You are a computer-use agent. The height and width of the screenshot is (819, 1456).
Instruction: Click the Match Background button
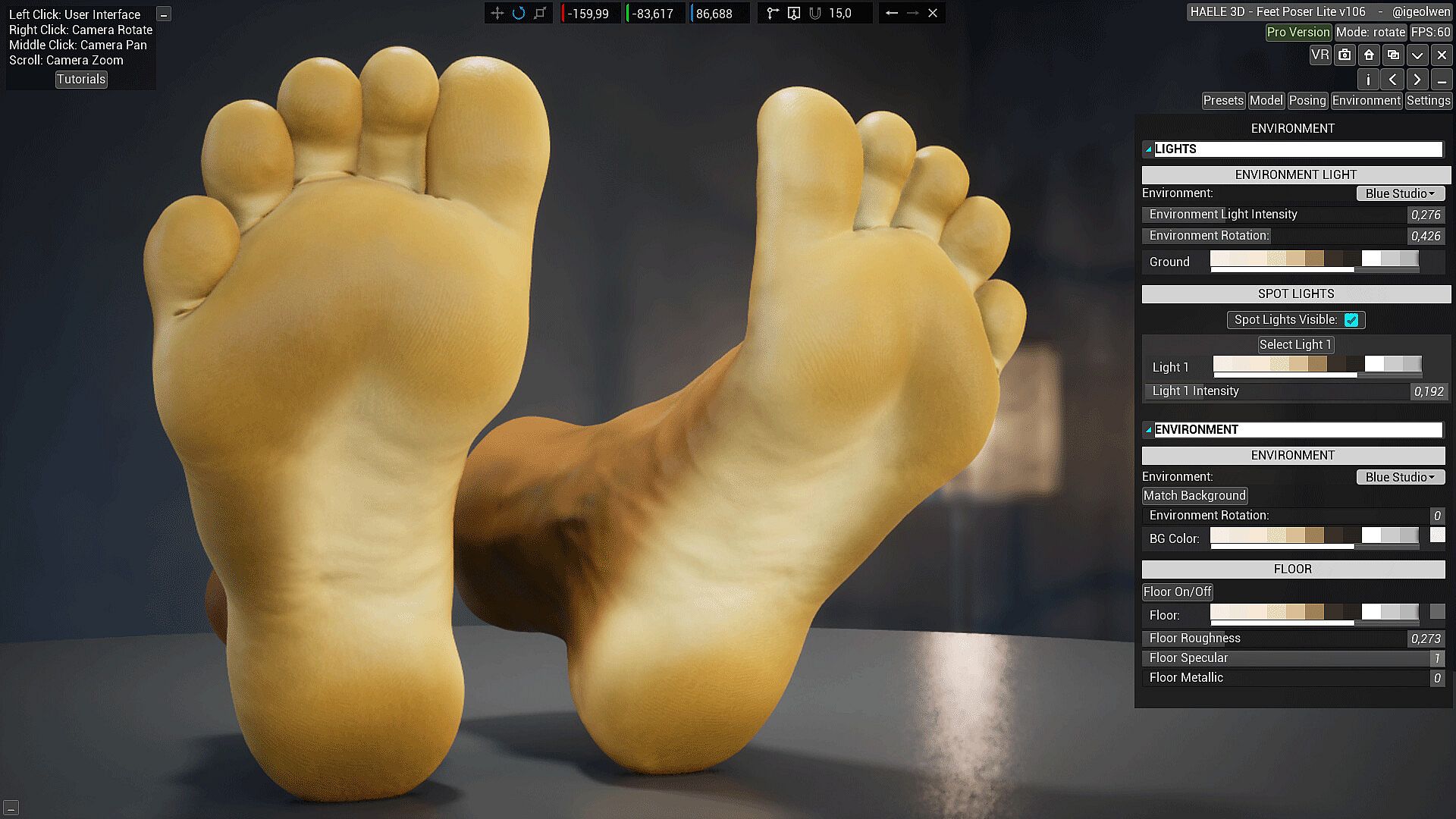click(x=1194, y=495)
